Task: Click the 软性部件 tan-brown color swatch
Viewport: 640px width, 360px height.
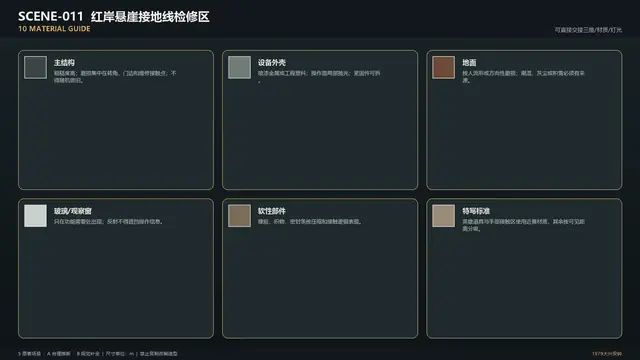Action: coord(240,216)
